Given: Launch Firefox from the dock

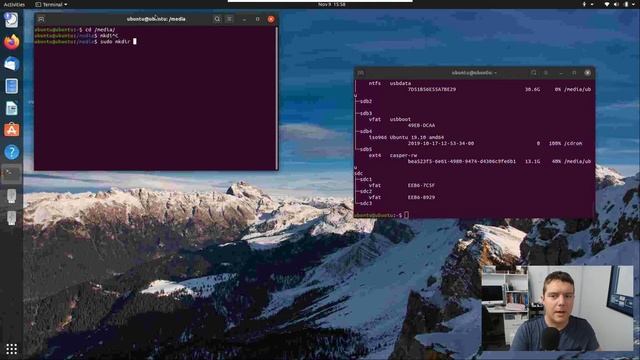Looking at the screenshot, I should (x=11, y=42).
